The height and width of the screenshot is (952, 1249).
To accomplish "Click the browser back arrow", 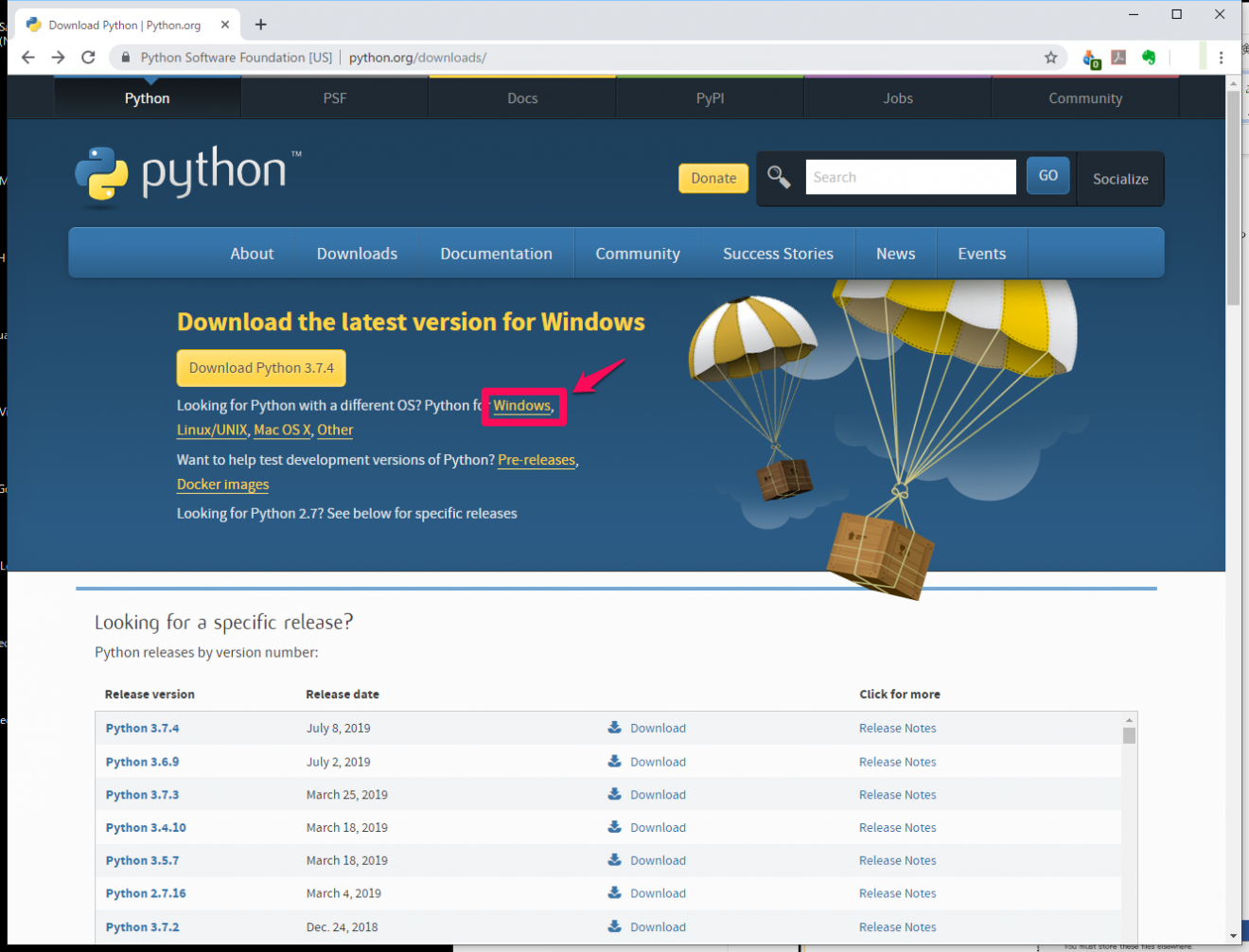I will click(28, 58).
